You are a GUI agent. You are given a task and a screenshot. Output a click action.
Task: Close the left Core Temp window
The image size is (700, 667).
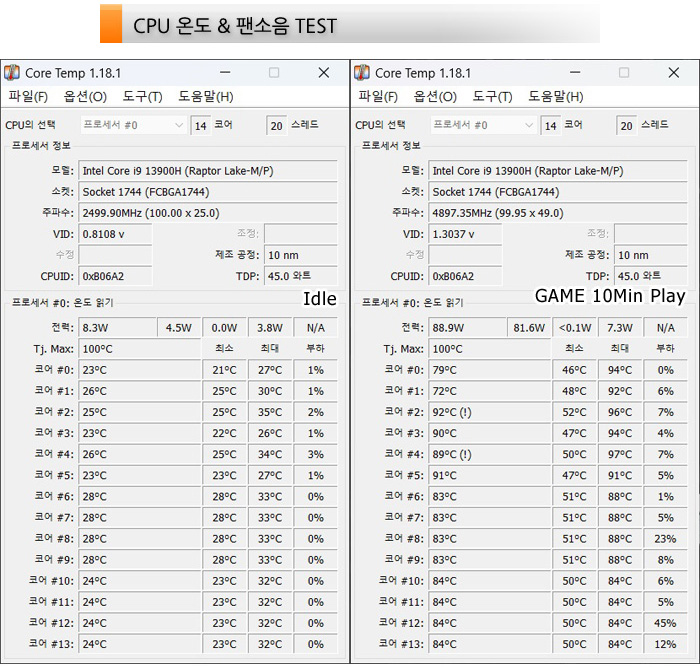(324, 72)
